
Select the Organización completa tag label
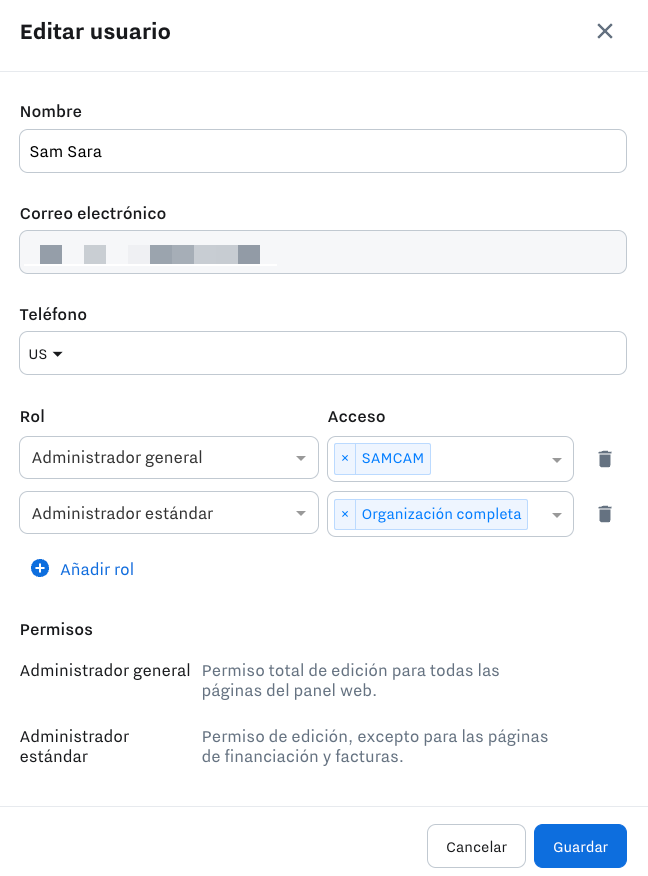(x=441, y=514)
